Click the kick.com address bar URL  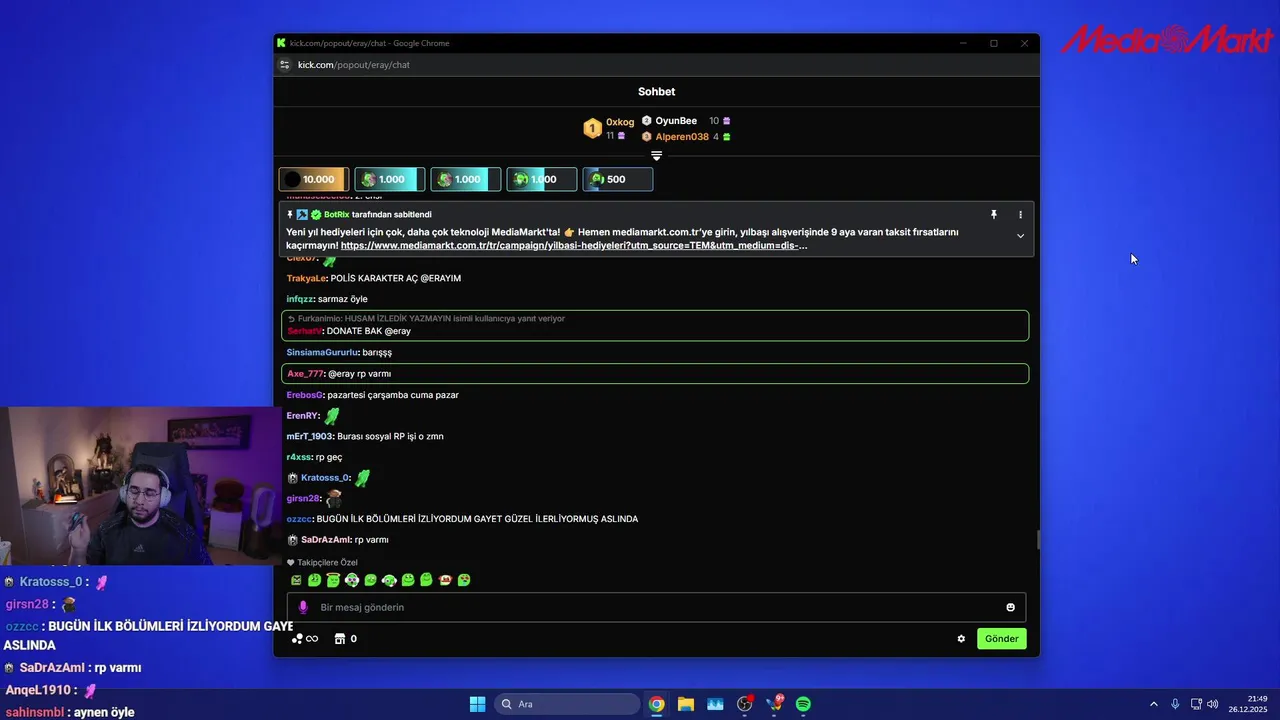[x=354, y=65]
